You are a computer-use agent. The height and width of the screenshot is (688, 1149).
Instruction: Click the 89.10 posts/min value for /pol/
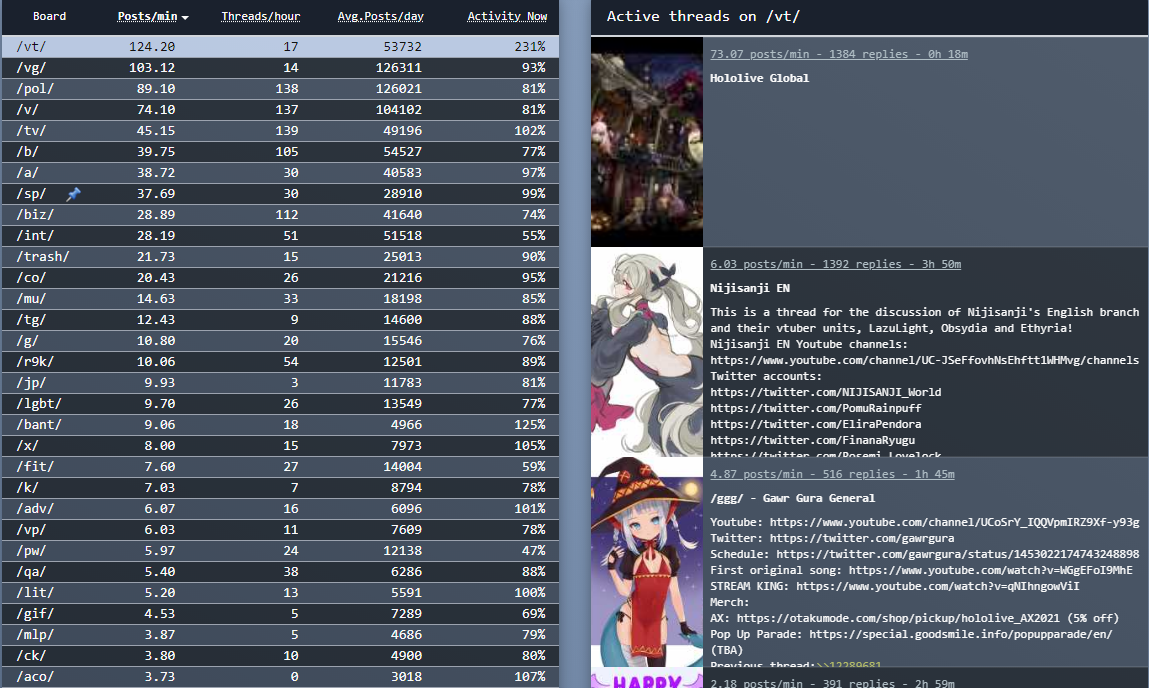156,89
